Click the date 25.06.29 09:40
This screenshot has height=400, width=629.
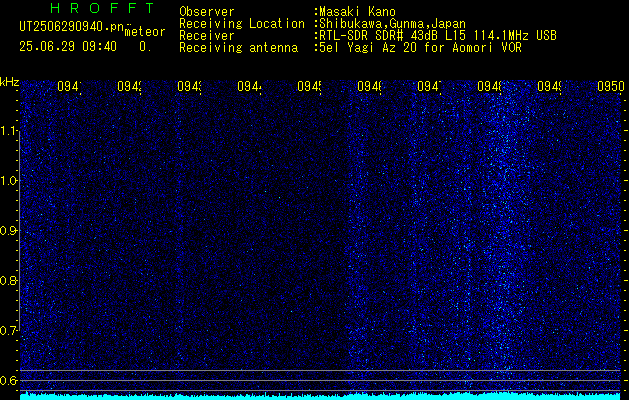tap(68, 47)
